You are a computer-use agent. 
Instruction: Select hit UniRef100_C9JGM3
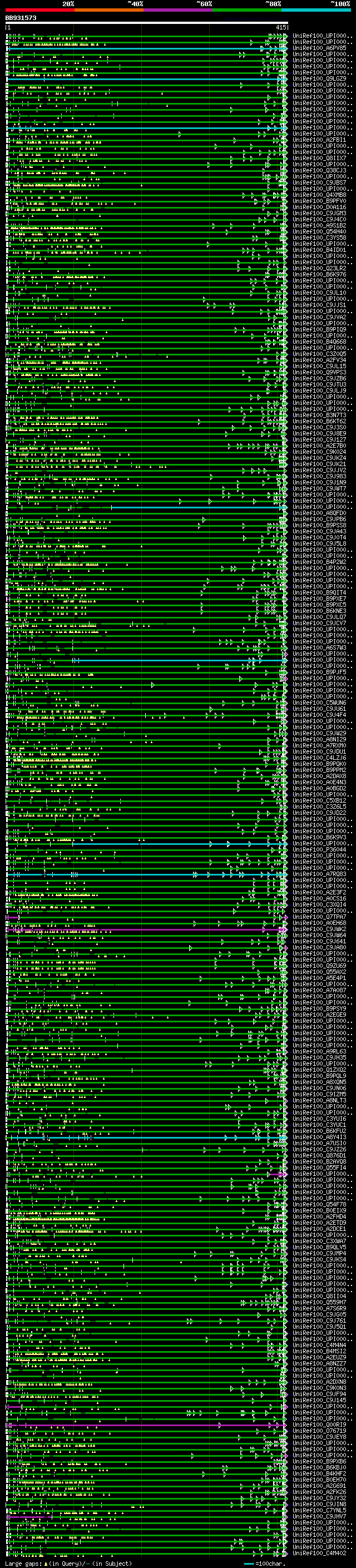click(x=319, y=213)
